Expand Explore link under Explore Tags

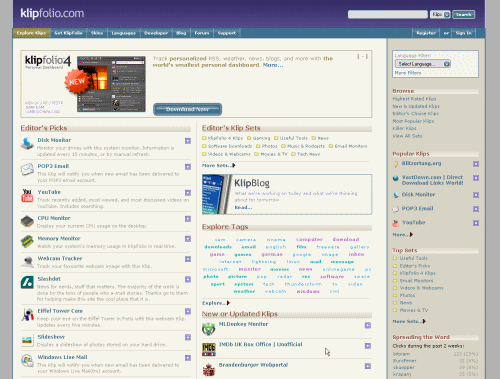[x=216, y=303]
